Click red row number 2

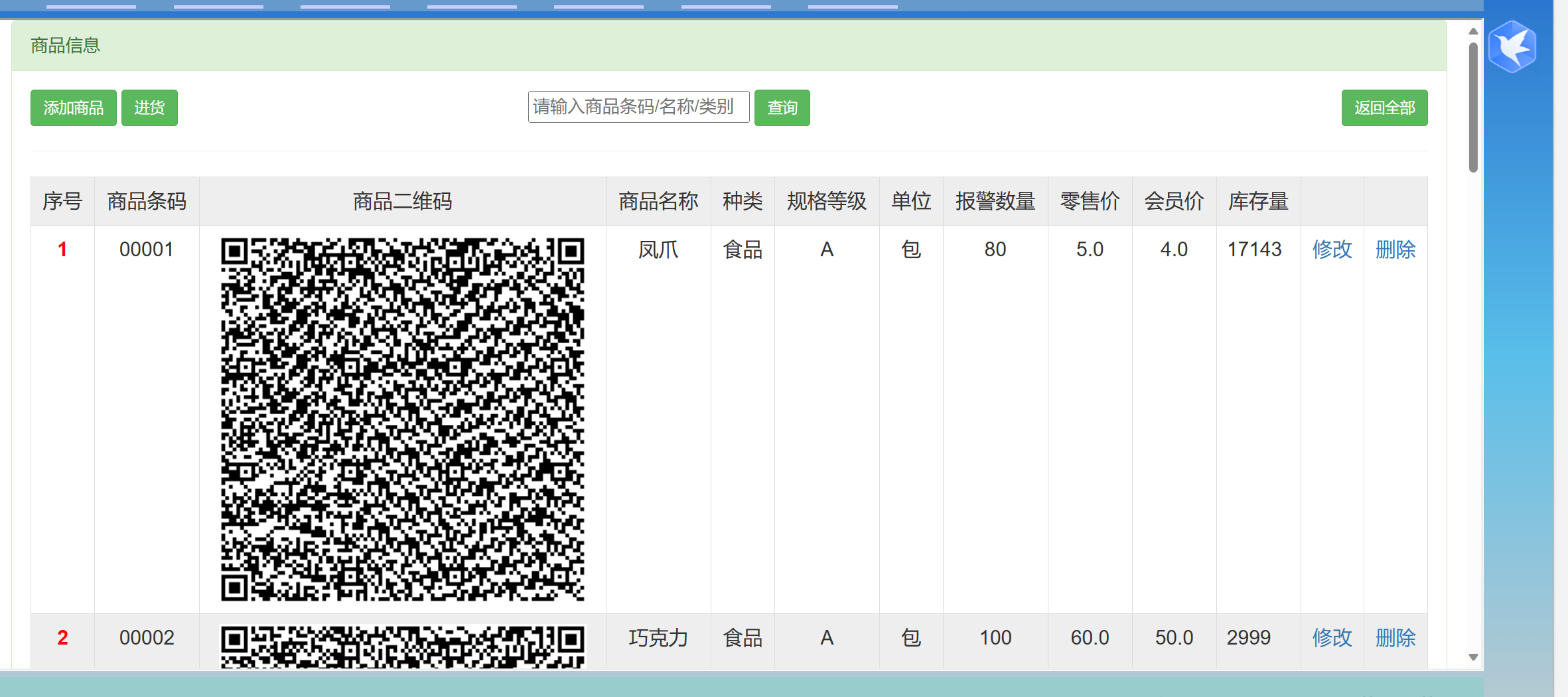pos(62,638)
